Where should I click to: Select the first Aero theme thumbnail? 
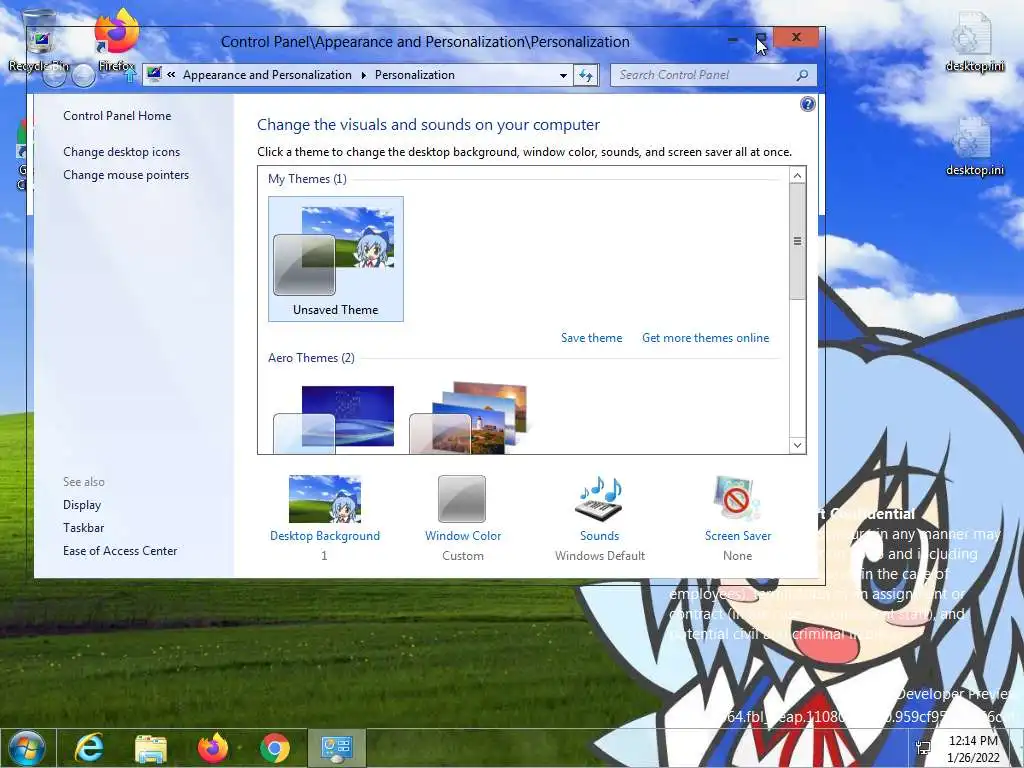tap(334, 418)
